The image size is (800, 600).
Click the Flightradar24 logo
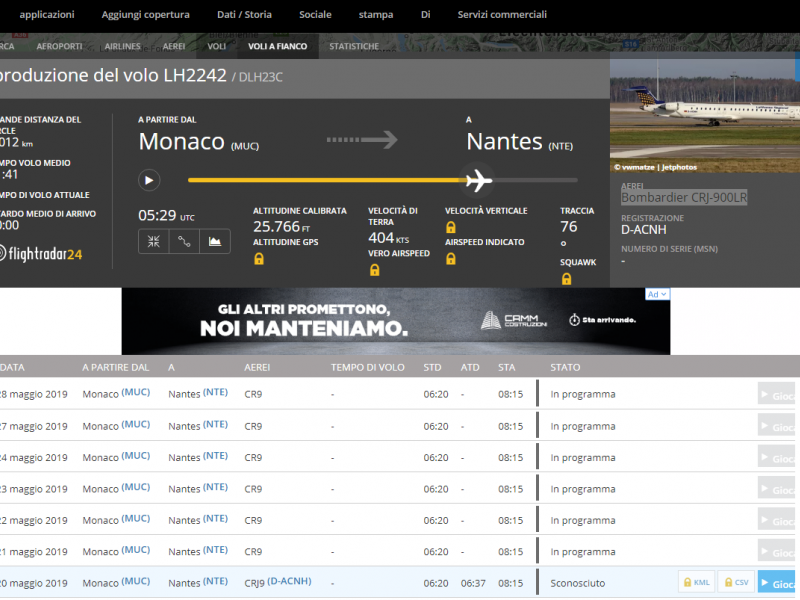click(41, 254)
